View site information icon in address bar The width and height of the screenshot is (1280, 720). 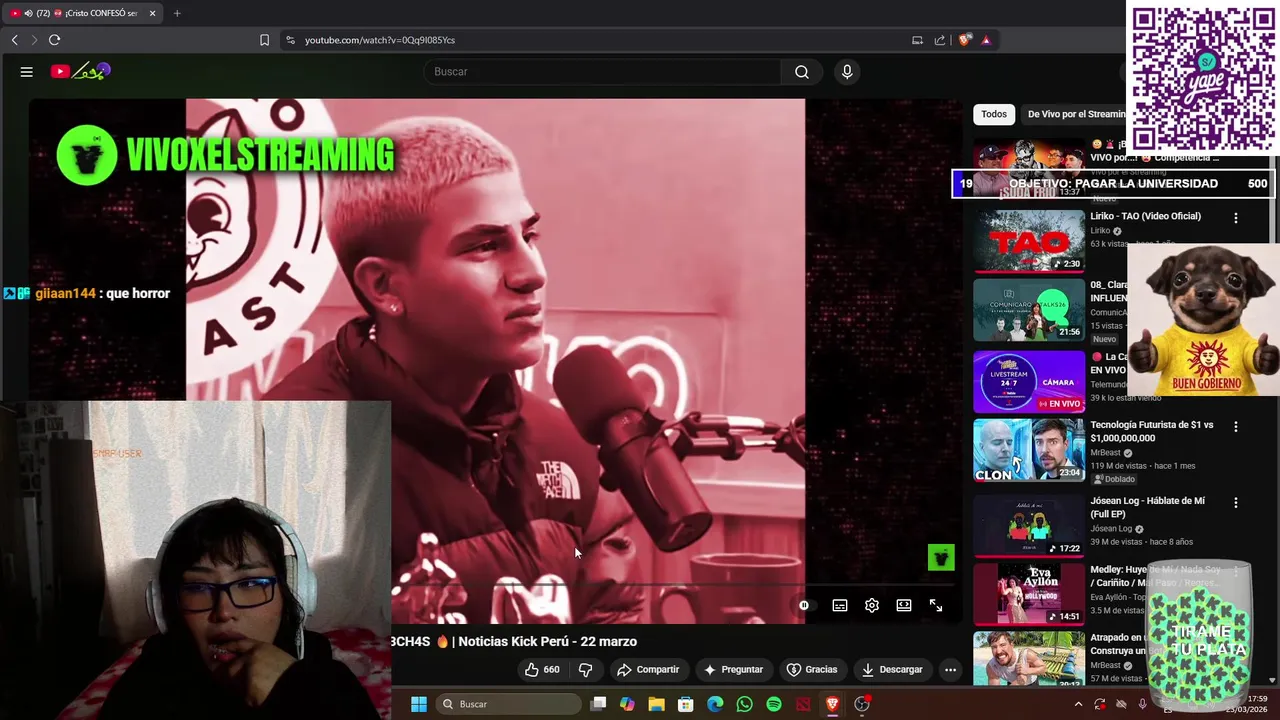coord(290,40)
